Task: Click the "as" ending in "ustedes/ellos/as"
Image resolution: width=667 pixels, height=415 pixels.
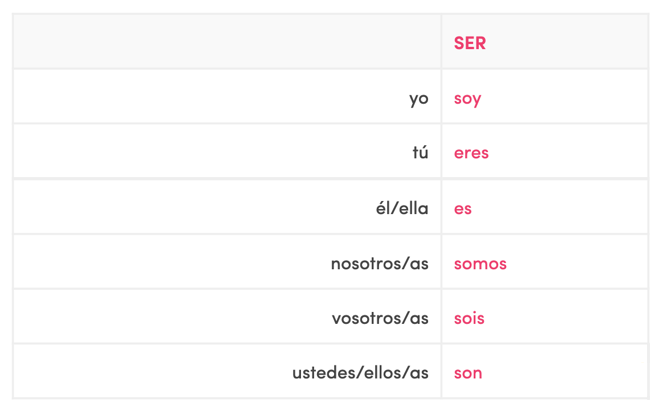Action: (418, 373)
